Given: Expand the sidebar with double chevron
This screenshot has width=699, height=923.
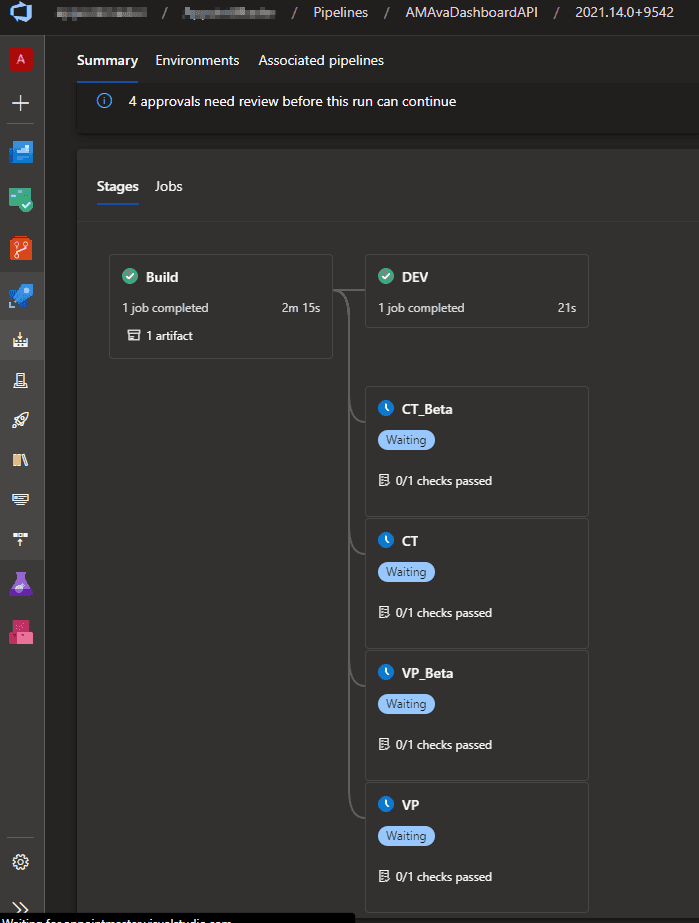Looking at the screenshot, I should point(21,906).
